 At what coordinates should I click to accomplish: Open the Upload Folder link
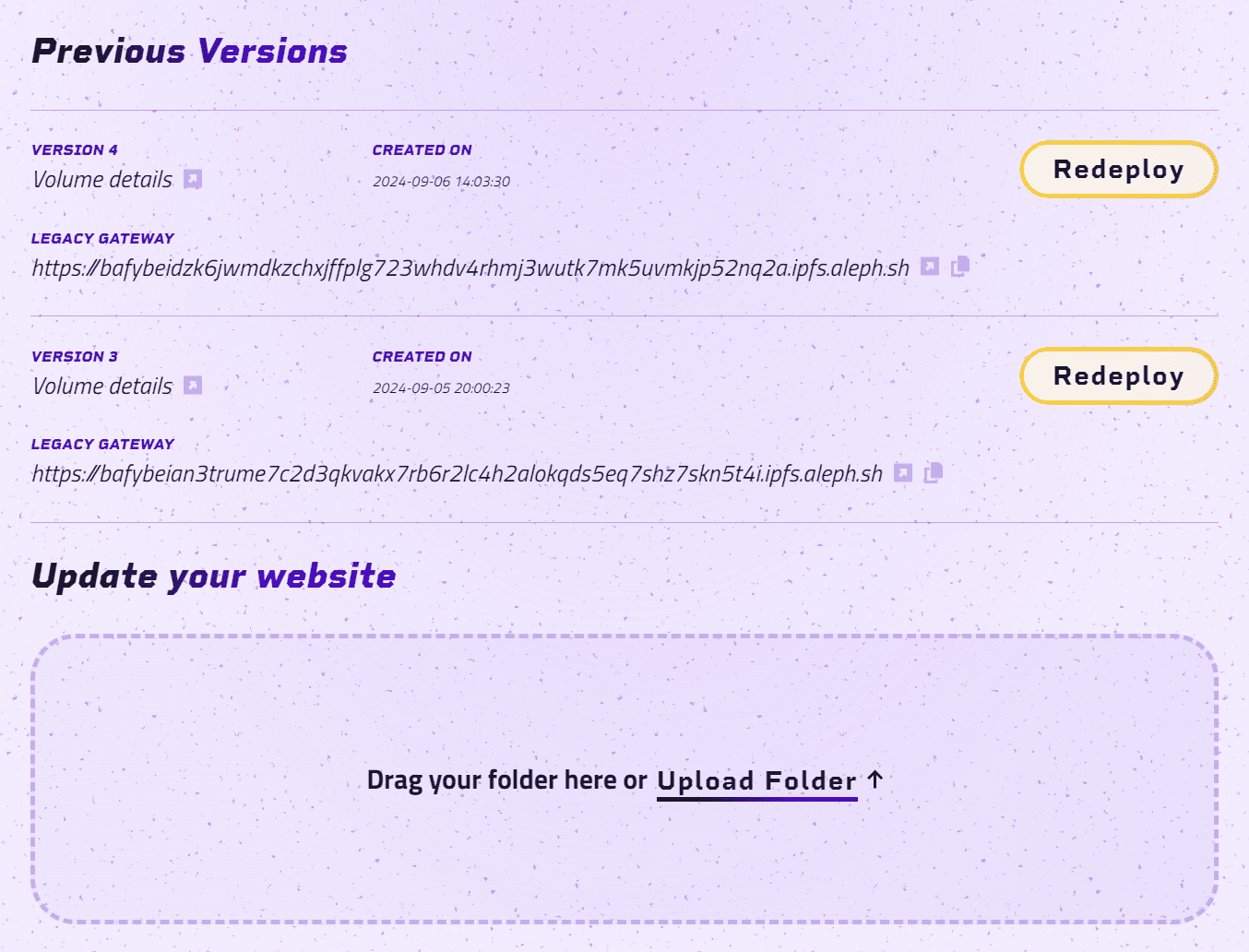click(756, 779)
